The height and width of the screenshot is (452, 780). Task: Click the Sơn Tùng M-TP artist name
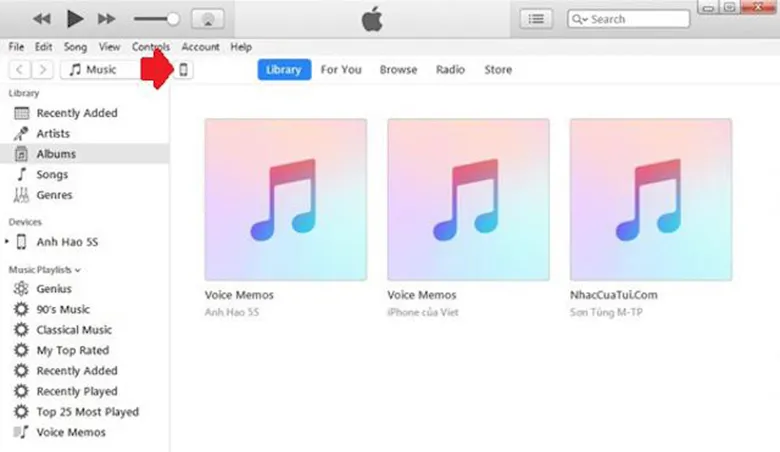(x=606, y=312)
